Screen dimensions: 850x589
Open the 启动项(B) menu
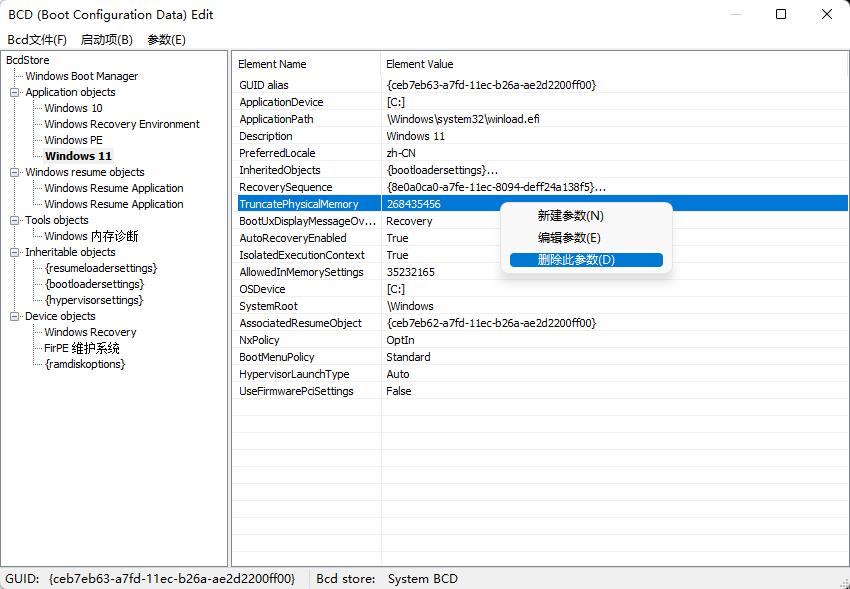tap(106, 40)
